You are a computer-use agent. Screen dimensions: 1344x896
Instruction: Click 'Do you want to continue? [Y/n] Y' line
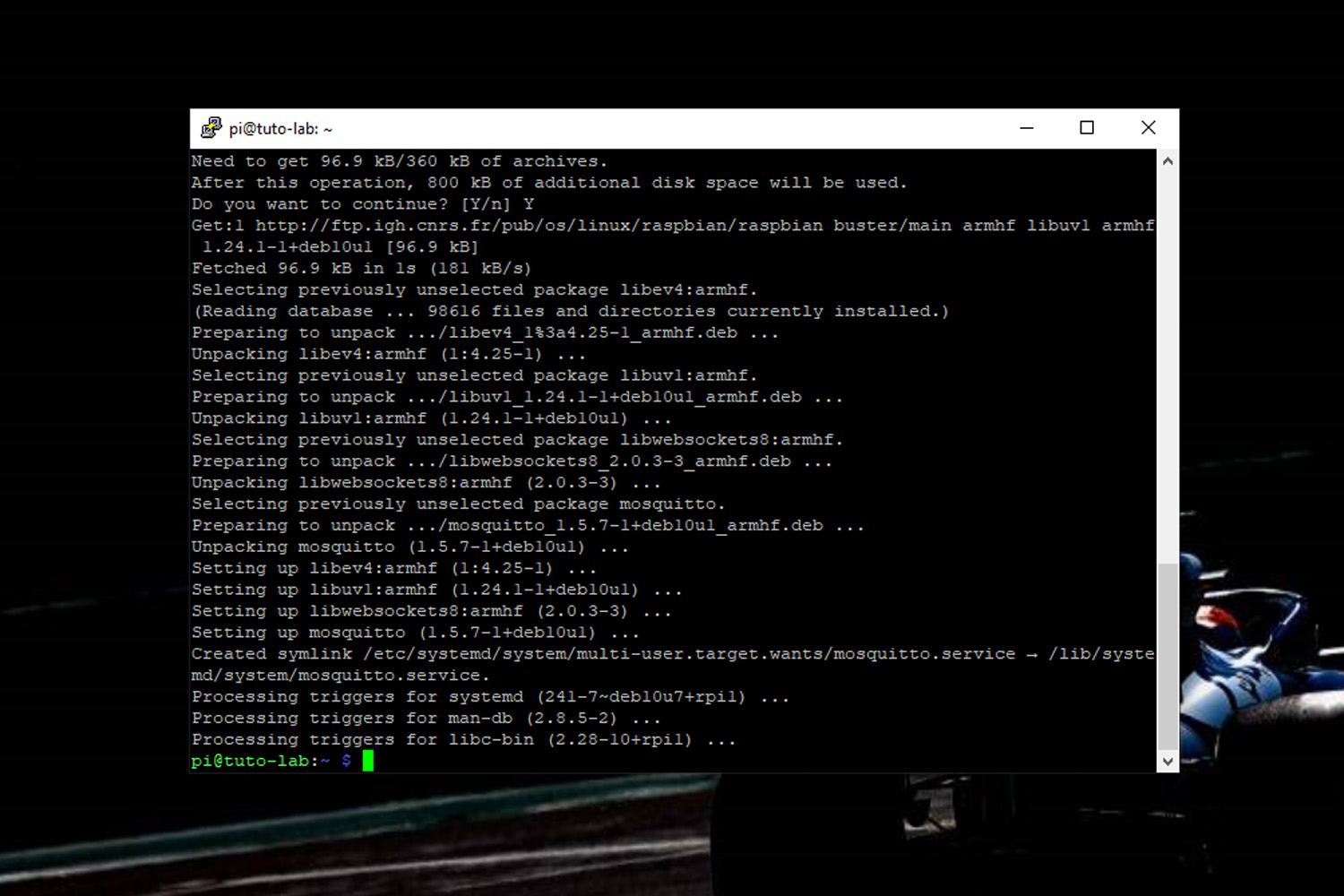click(363, 204)
